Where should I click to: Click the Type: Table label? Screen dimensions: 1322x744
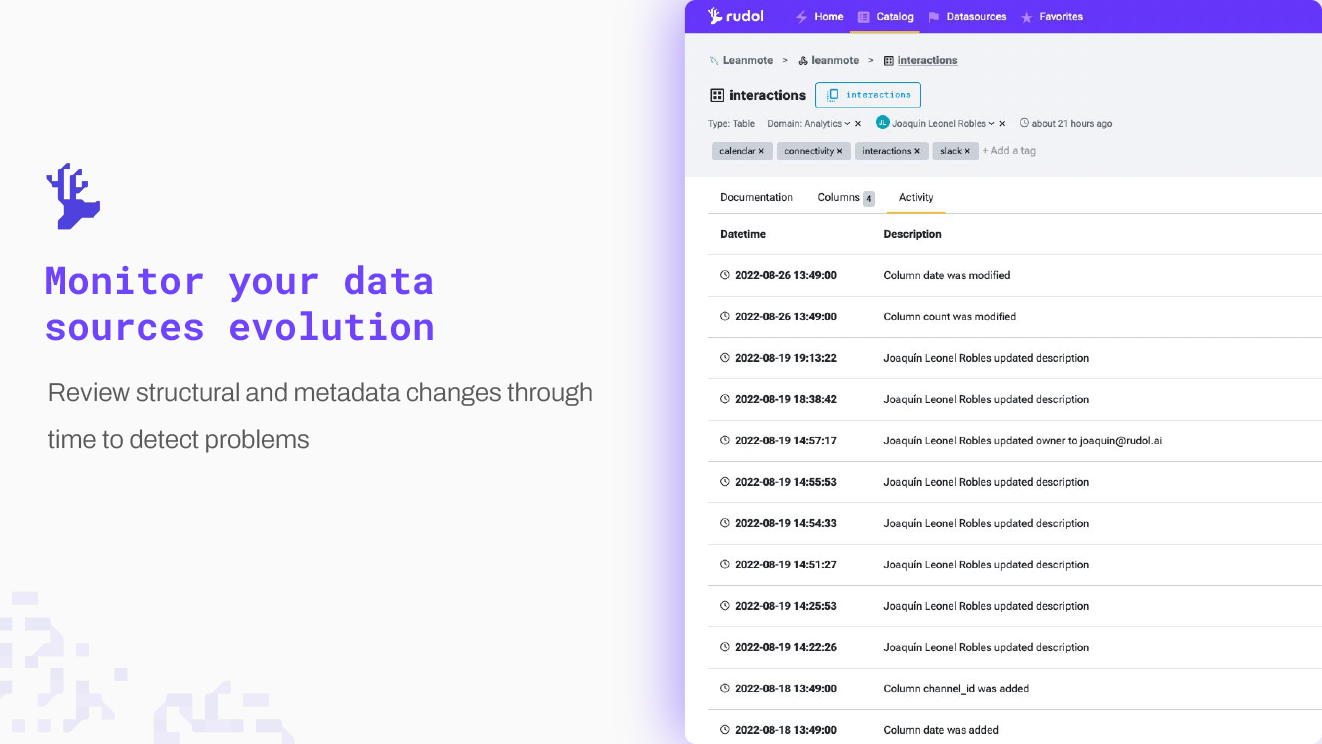coord(731,124)
